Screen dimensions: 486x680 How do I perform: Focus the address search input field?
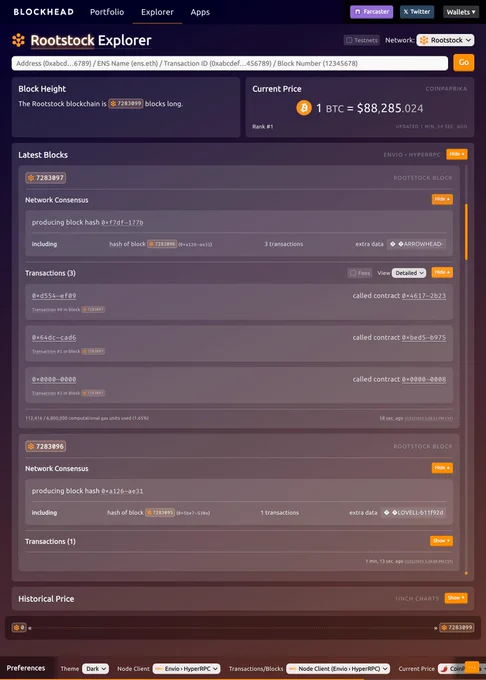coord(230,63)
